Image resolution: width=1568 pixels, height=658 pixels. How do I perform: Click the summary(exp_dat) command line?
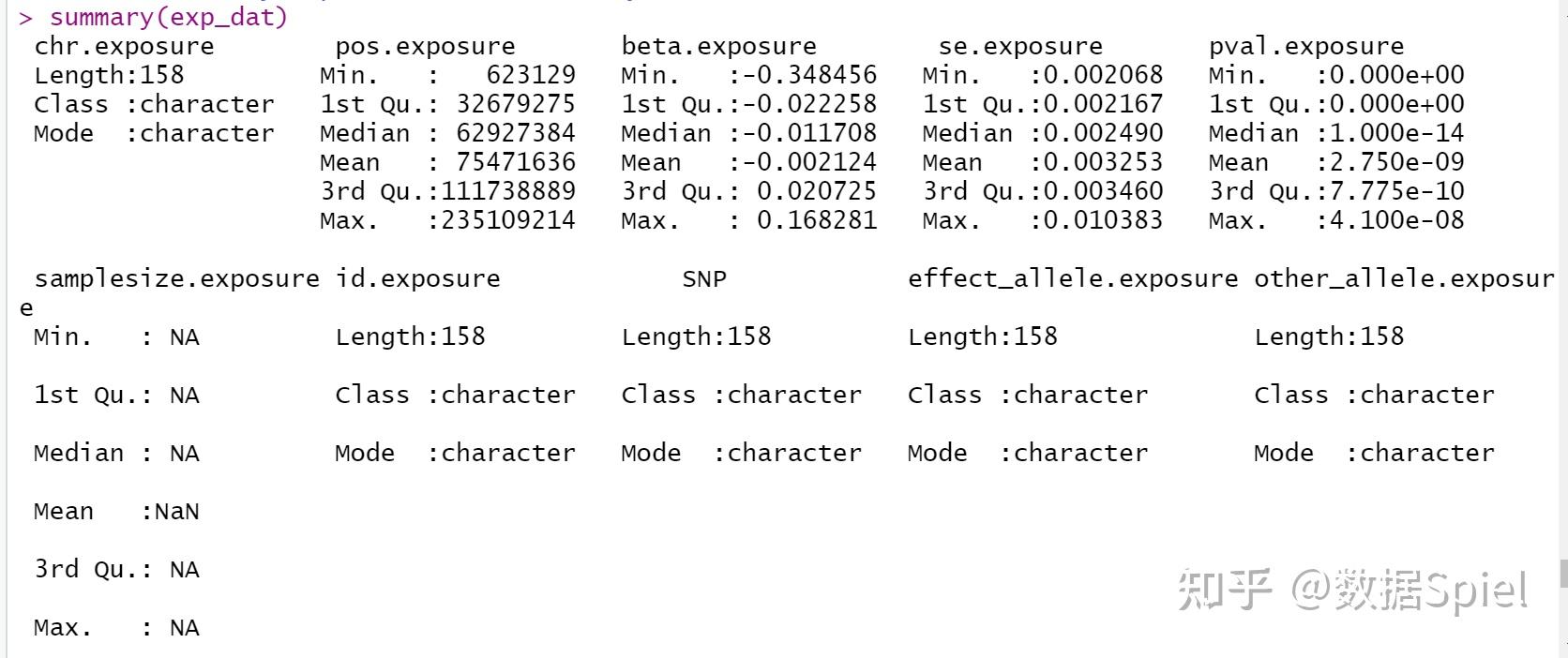coord(153,17)
